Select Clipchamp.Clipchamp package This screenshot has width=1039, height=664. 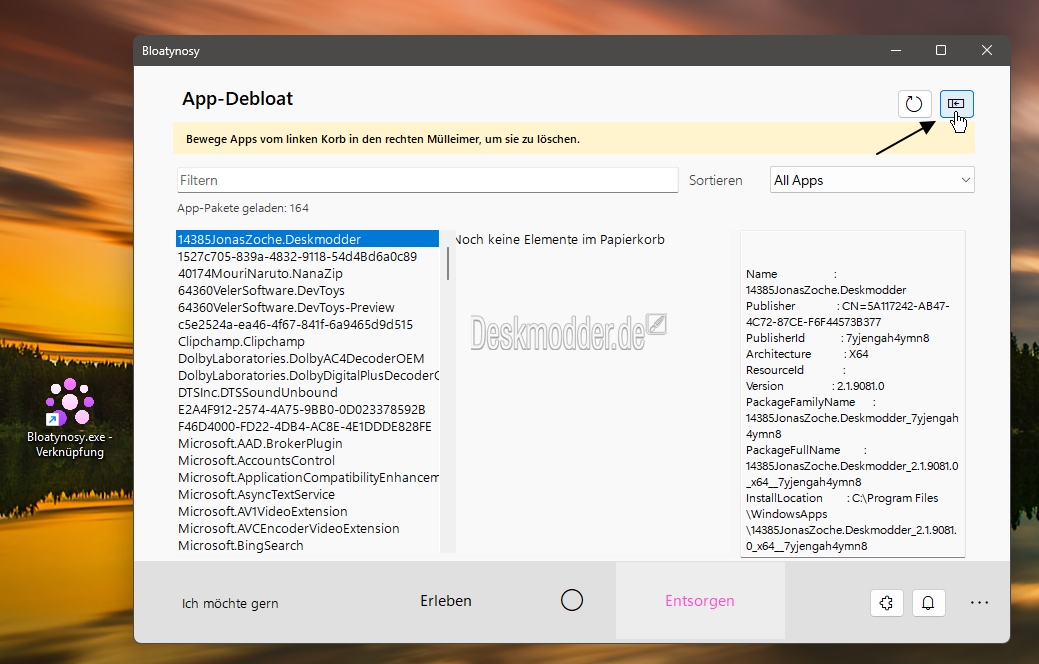[x=307, y=341]
